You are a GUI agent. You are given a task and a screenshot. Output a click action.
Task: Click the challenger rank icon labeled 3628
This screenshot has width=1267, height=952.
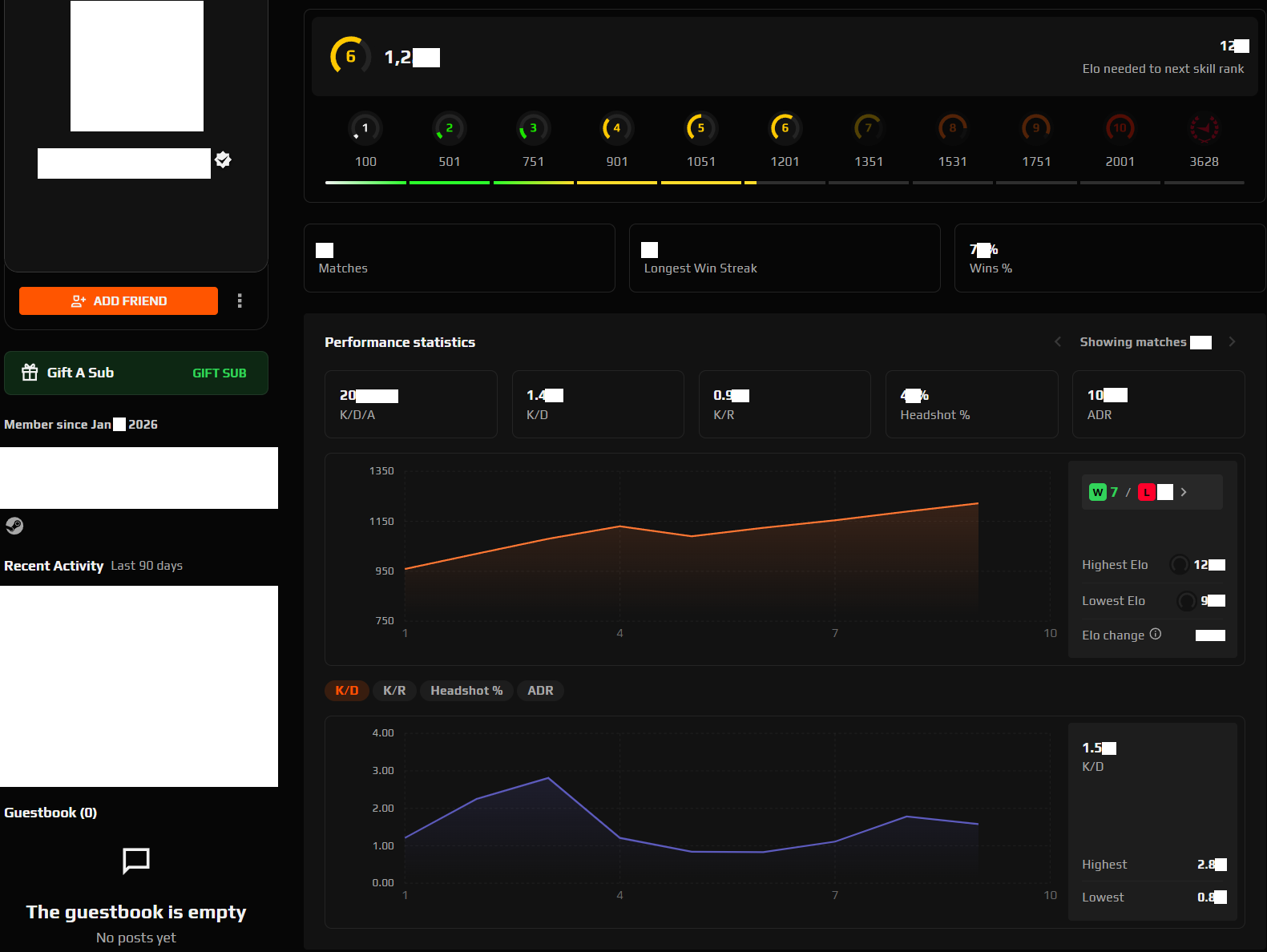coord(1204,128)
